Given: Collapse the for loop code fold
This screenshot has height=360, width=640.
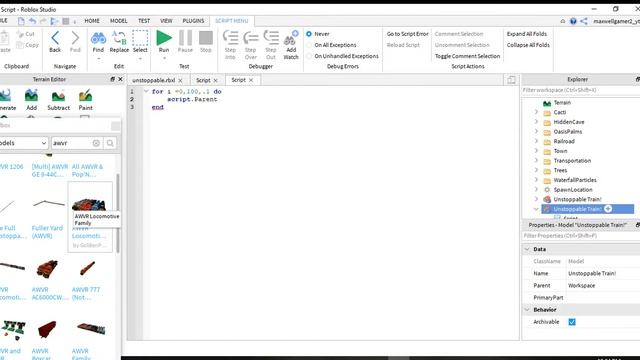Looking at the screenshot, I should click(x=146, y=91).
